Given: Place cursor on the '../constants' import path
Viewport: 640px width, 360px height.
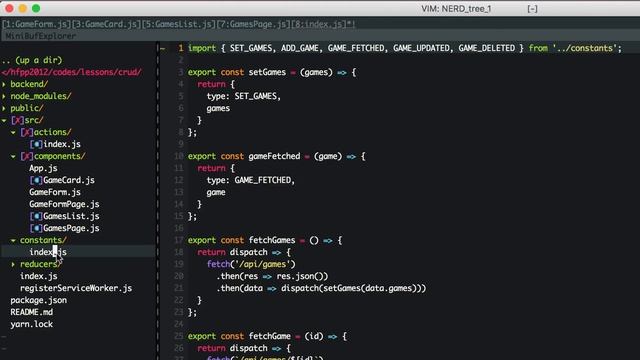Looking at the screenshot, I should tap(584, 49).
